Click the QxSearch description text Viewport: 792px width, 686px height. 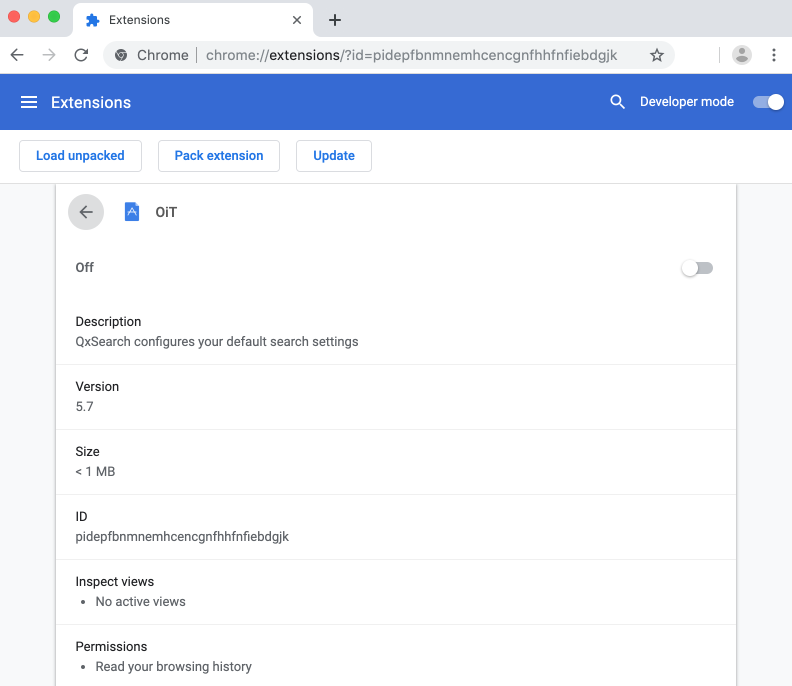click(x=217, y=342)
